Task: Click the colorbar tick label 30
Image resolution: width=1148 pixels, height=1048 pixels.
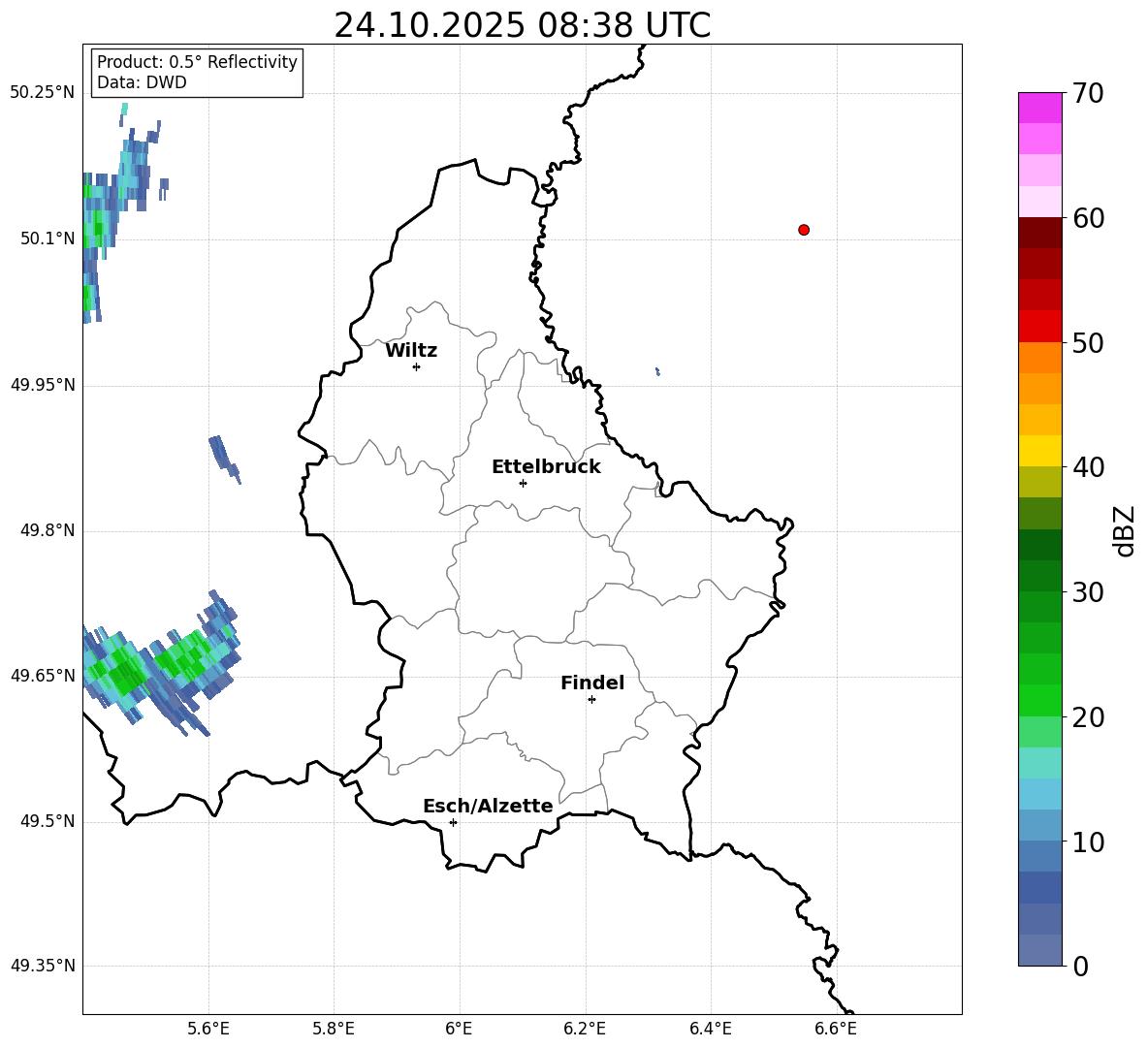Action: pyautogui.click(x=1088, y=592)
